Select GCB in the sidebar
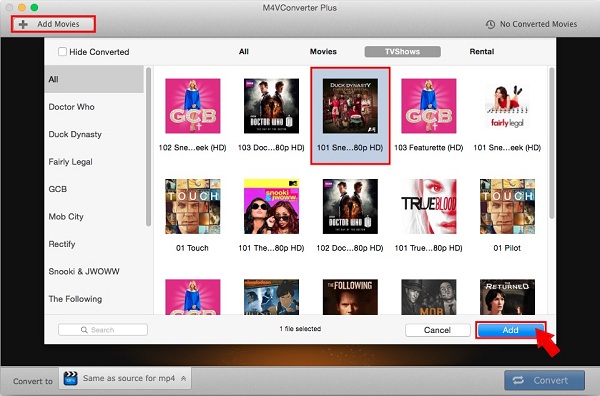 [x=94, y=189]
